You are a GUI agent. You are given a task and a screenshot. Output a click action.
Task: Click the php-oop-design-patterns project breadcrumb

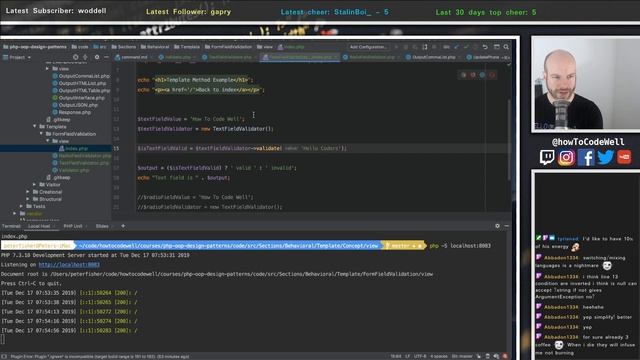pyautogui.click(x=35, y=47)
